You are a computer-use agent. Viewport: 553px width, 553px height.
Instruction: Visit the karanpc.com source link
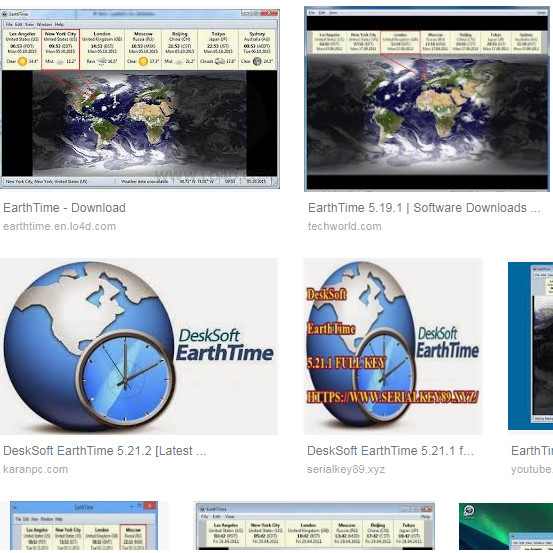[35, 469]
